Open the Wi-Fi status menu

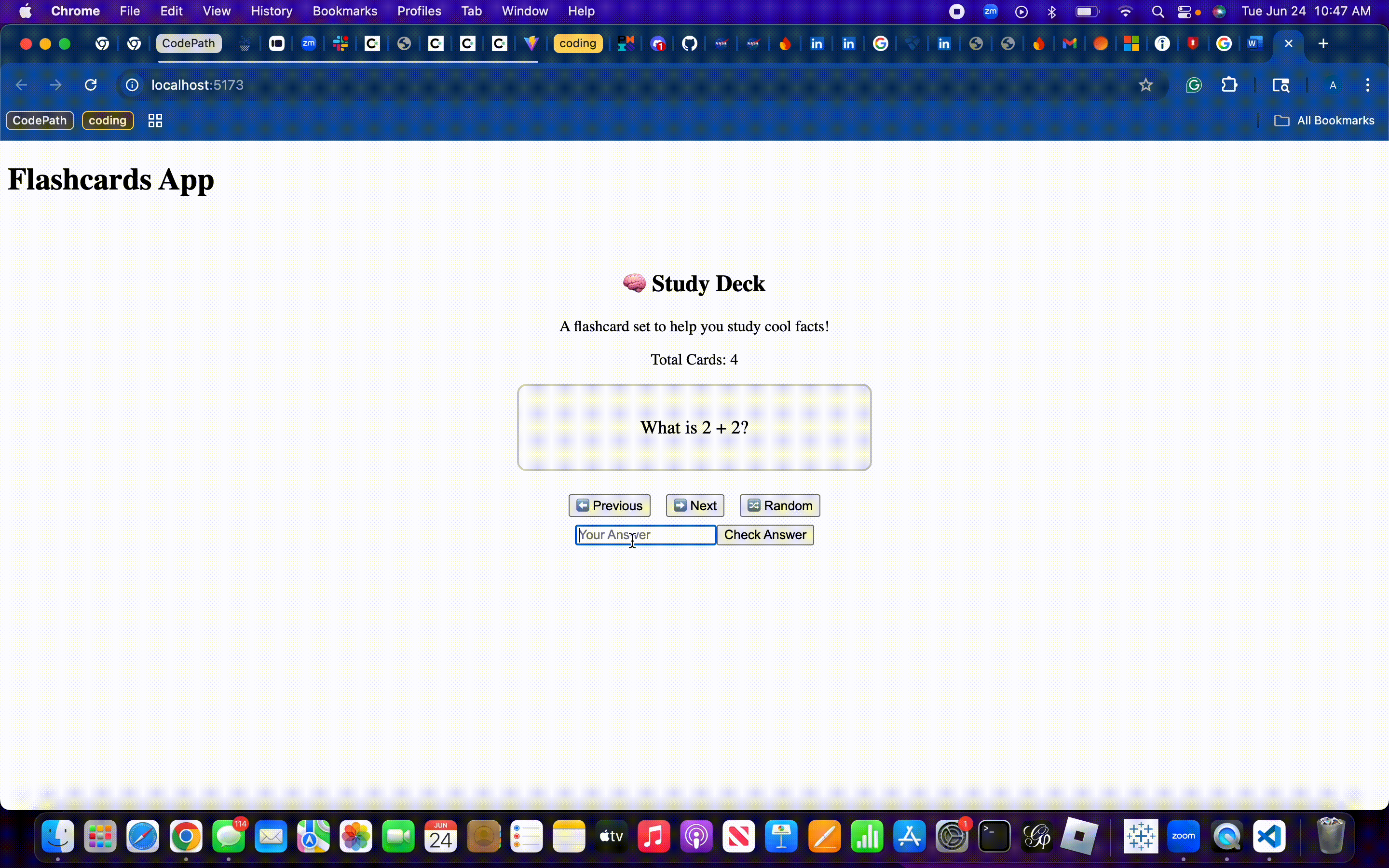[x=1125, y=11]
